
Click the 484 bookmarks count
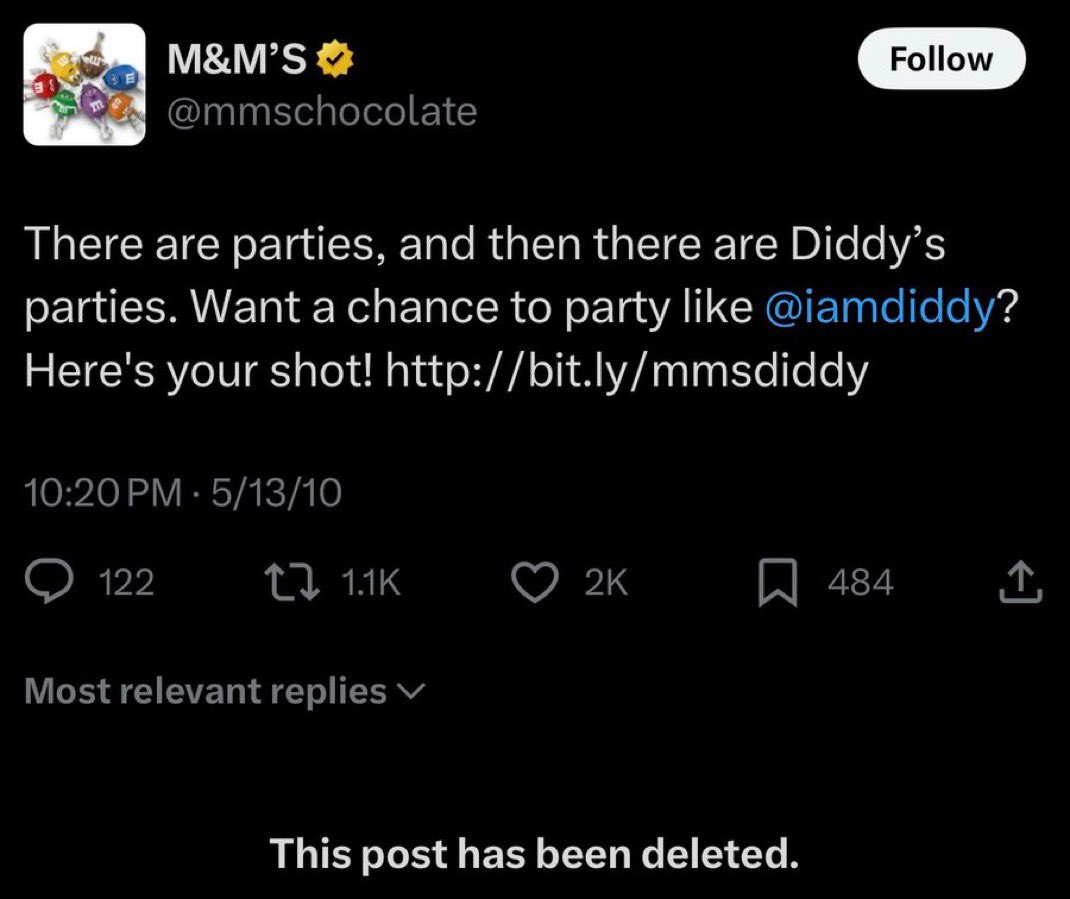pyautogui.click(x=860, y=583)
